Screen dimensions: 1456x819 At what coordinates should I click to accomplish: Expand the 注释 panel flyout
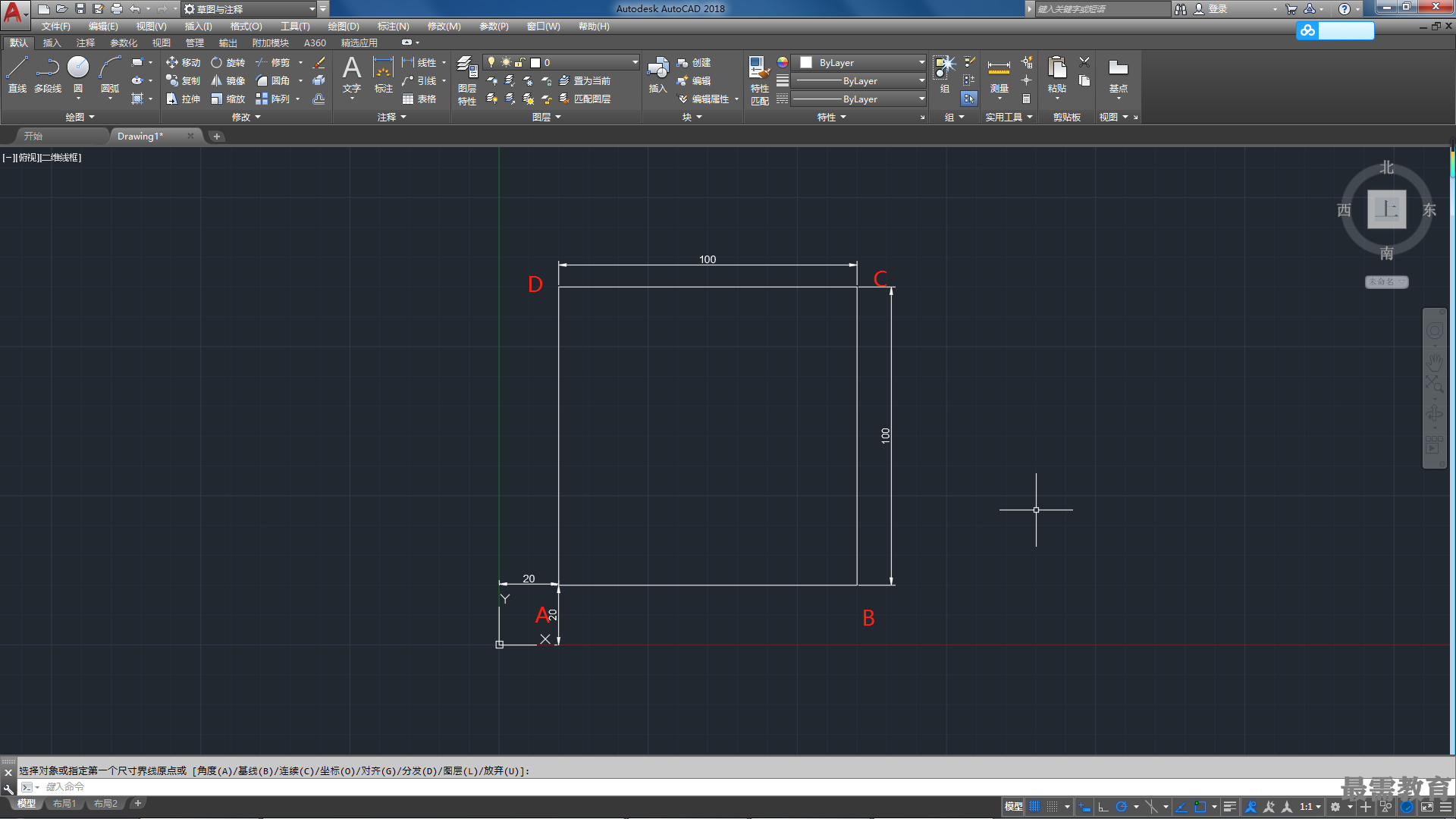(x=392, y=117)
